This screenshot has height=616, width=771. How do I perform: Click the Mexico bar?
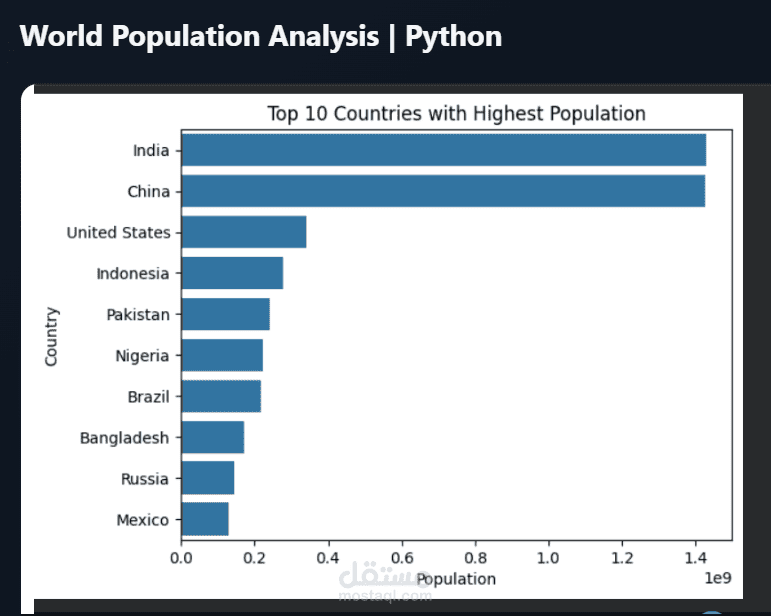click(x=205, y=519)
